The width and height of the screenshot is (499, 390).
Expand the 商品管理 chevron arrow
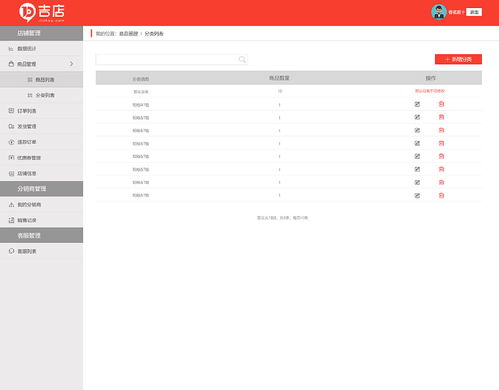pos(71,64)
